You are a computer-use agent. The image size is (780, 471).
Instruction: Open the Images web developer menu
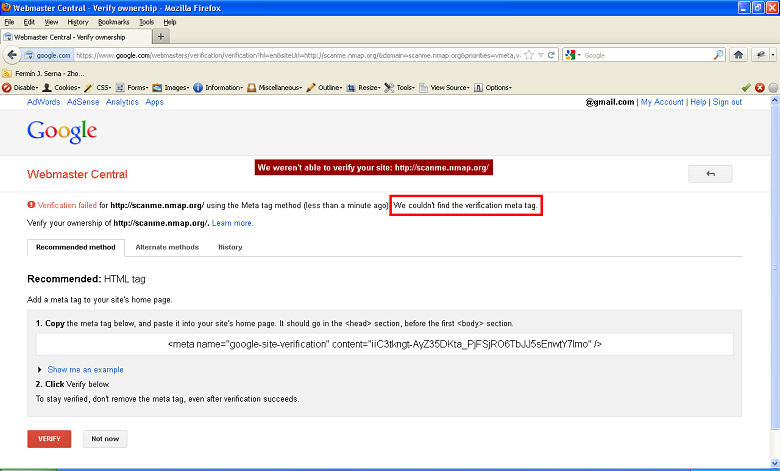coord(171,88)
